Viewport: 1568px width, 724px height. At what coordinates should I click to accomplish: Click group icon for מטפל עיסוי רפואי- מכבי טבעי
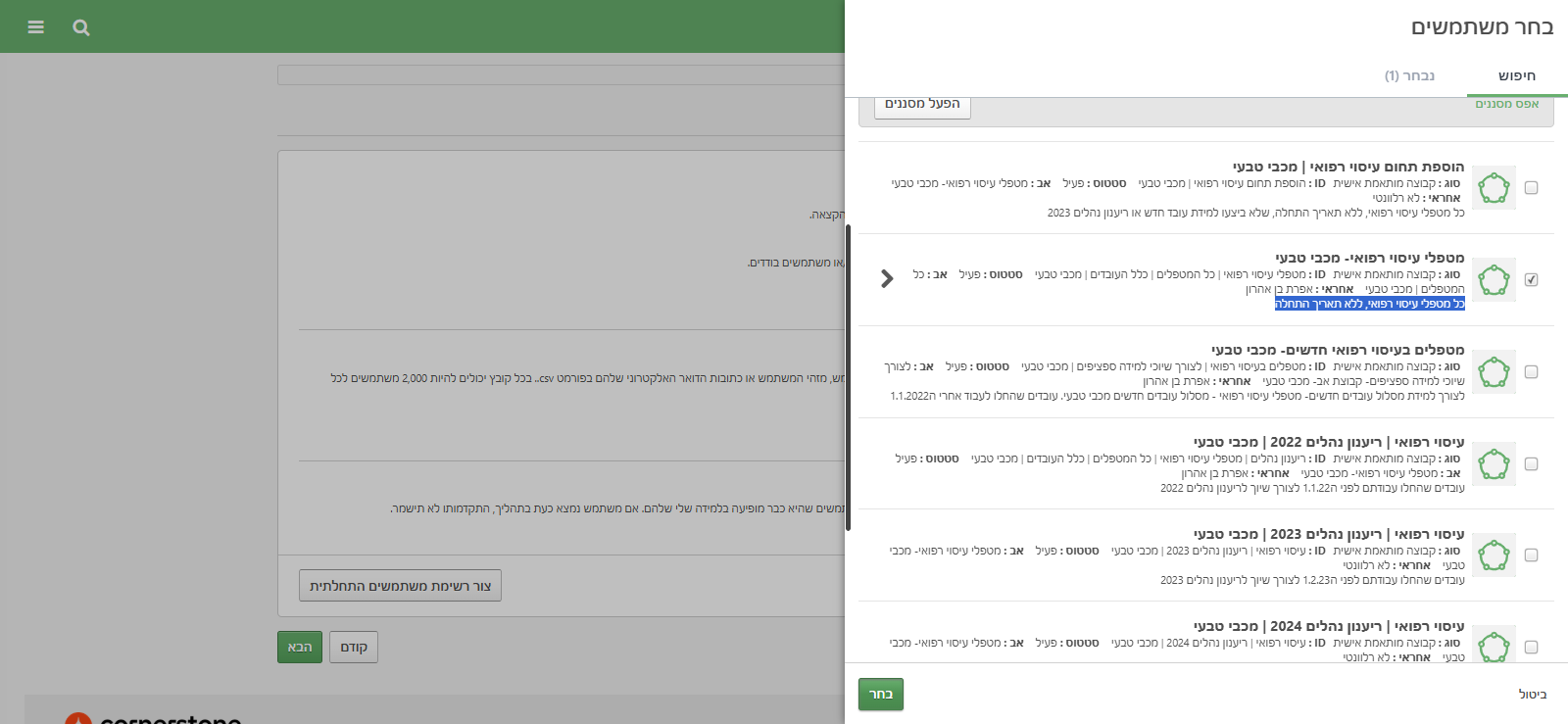pos(1494,280)
